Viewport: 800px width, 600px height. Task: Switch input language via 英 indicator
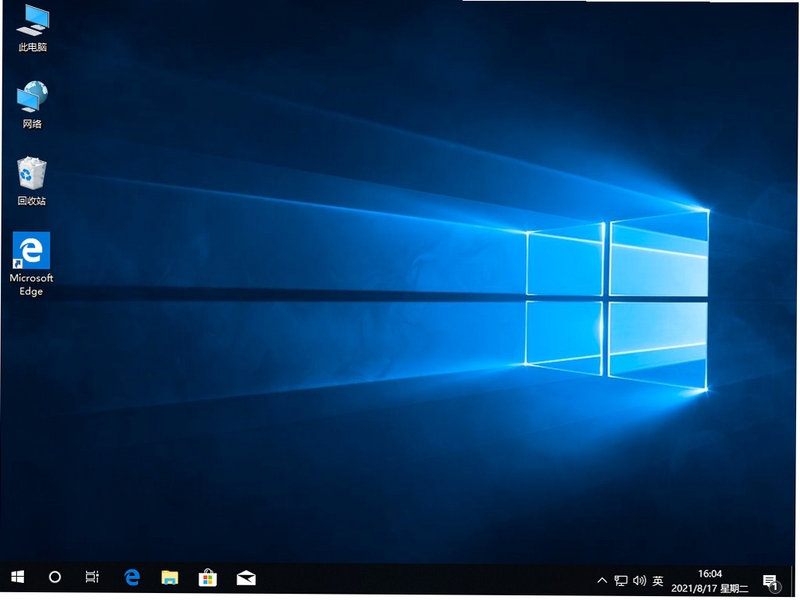[x=658, y=581]
